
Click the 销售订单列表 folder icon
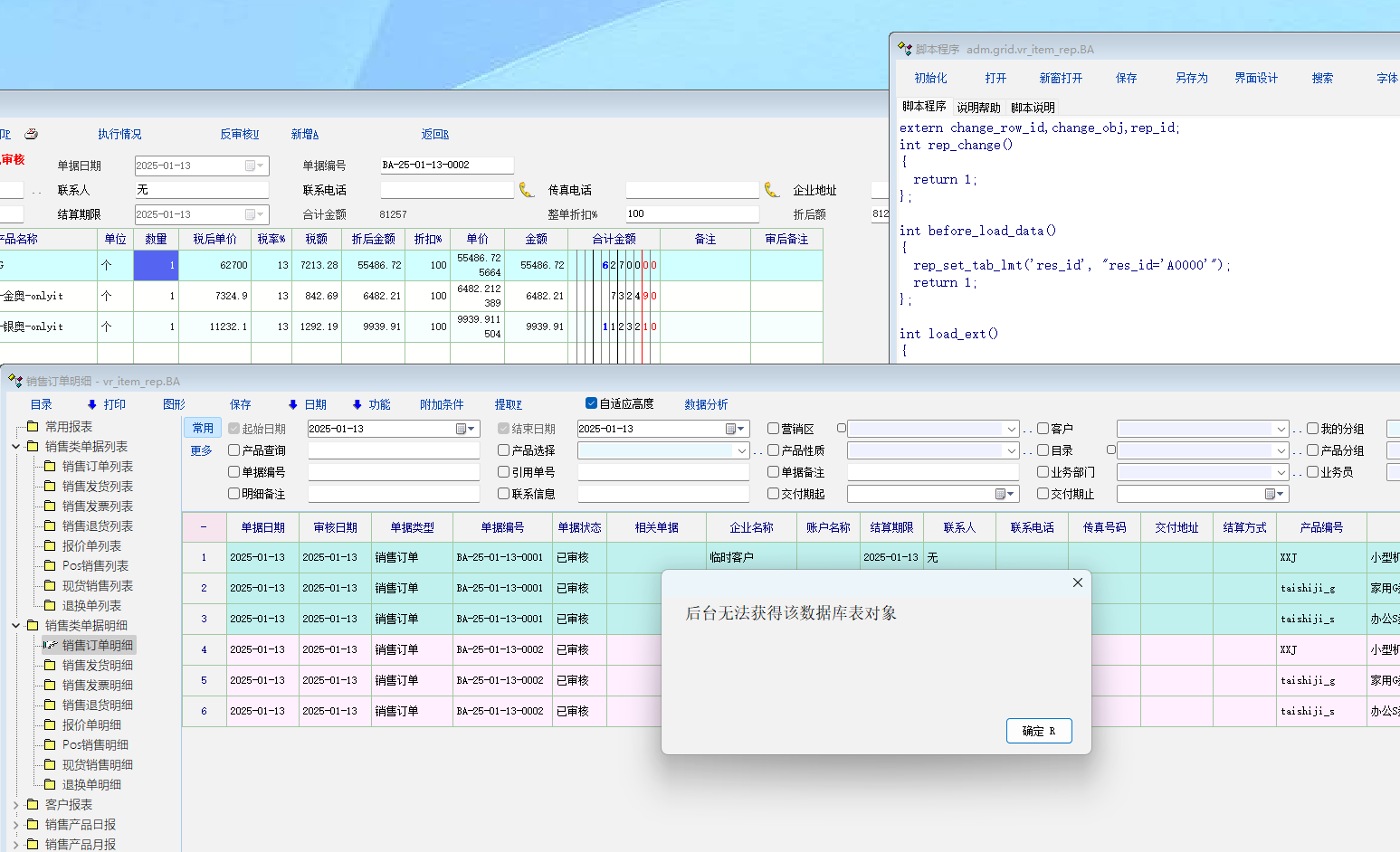click(x=51, y=467)
